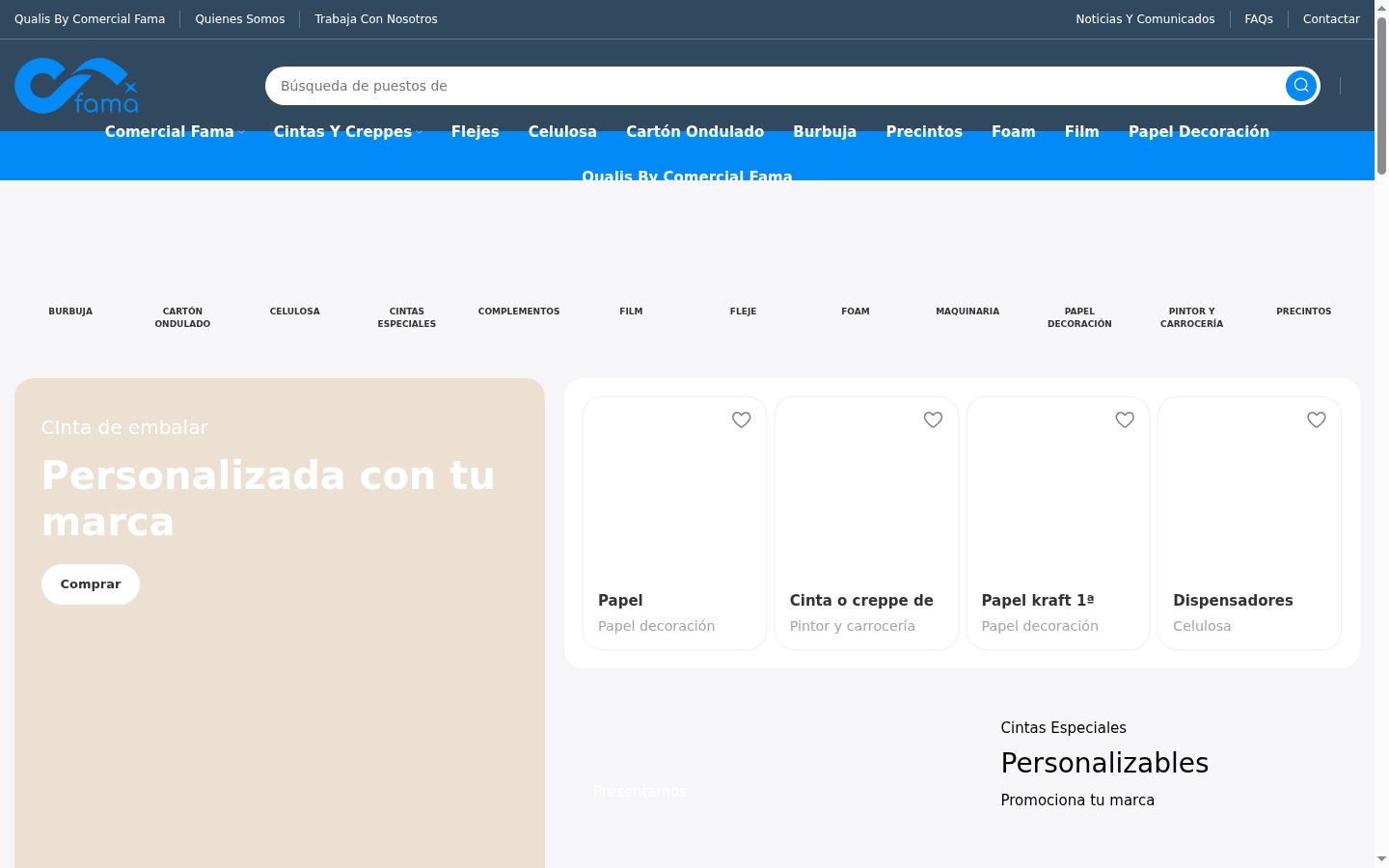The width and height of the screenshot is (1389, 868).
Task: Open the BURBUJA category tile
Action: (x=70, y=312)
